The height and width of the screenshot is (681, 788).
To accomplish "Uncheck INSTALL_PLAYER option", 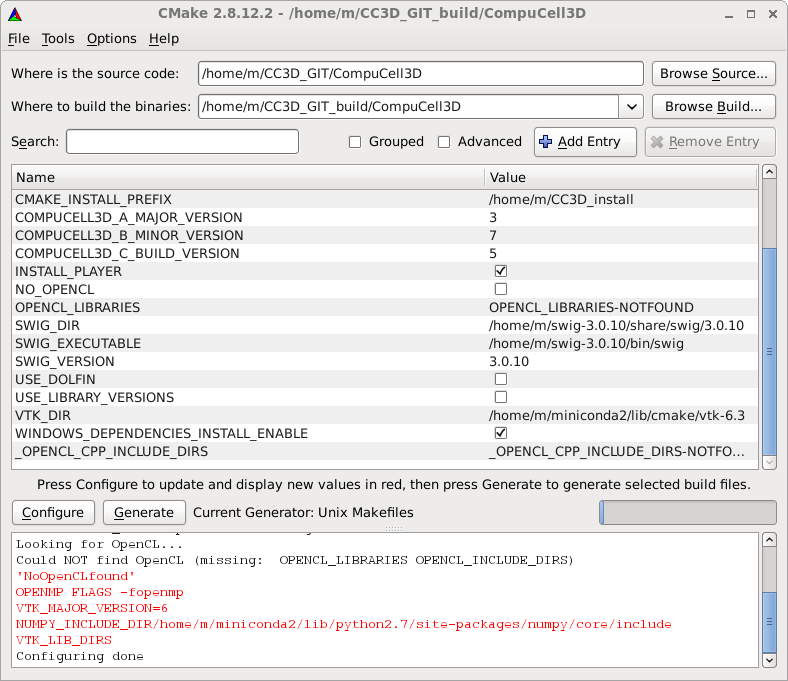I will click(501, 271).
